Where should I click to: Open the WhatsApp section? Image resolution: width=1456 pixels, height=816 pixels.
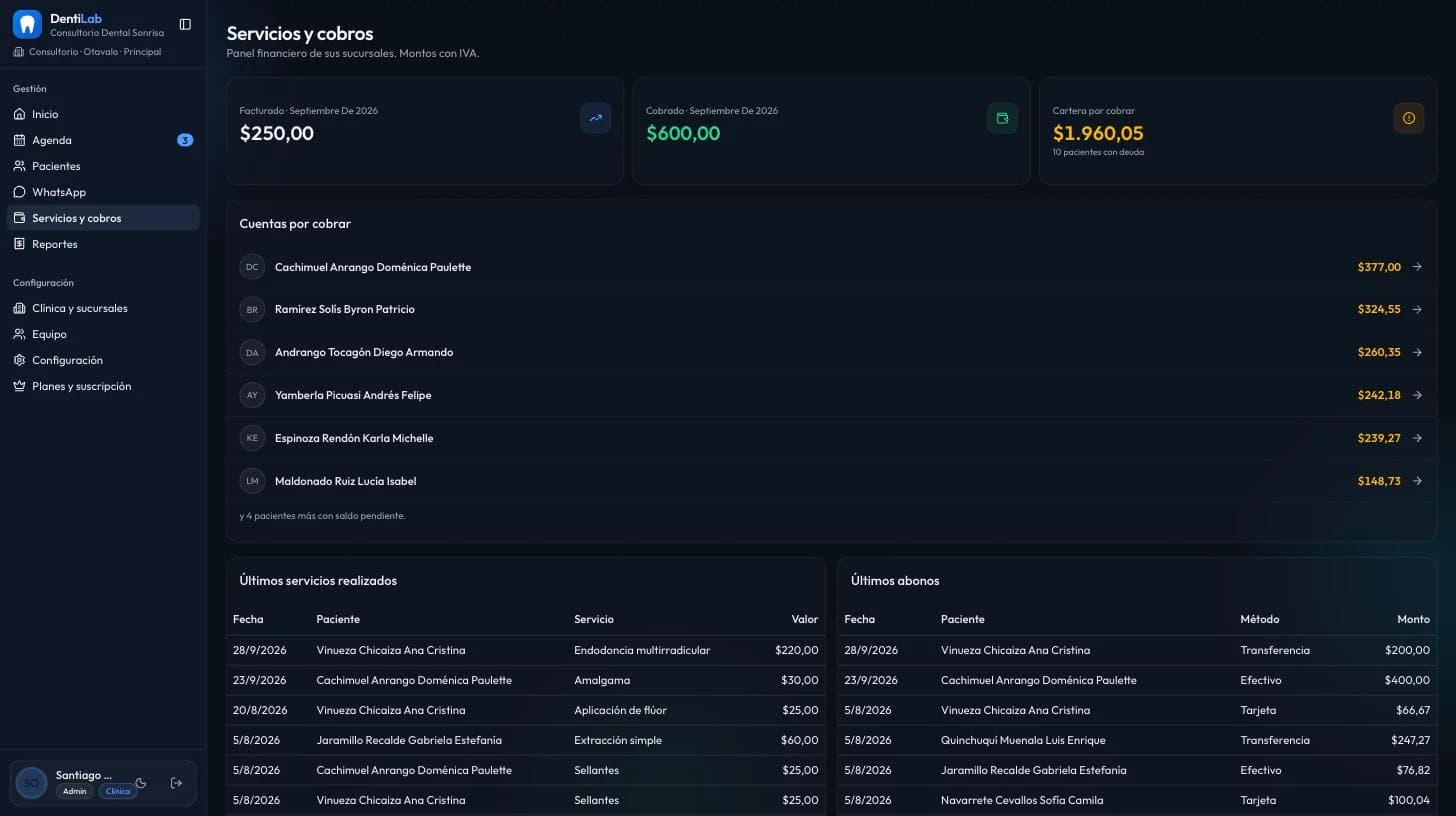[103, 192]
